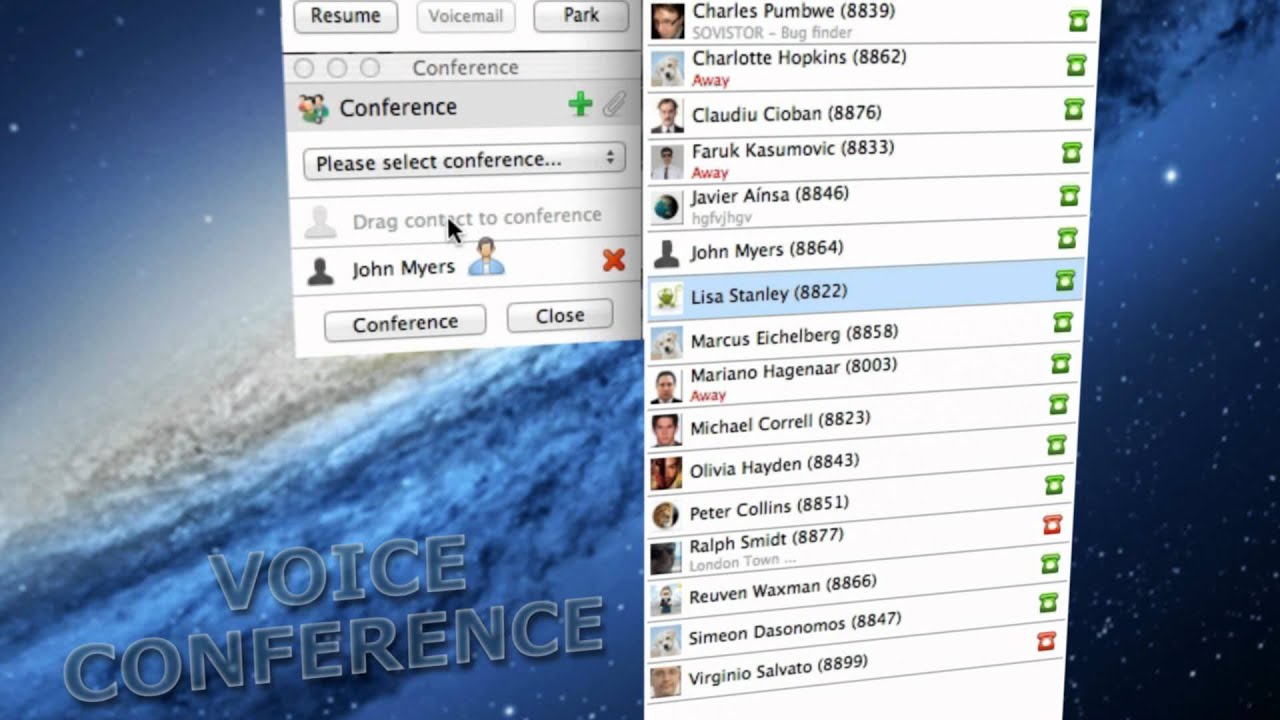Call Faruk Kasumovic using green phone icon
1280x720 pixels.
pos(1071,153)
